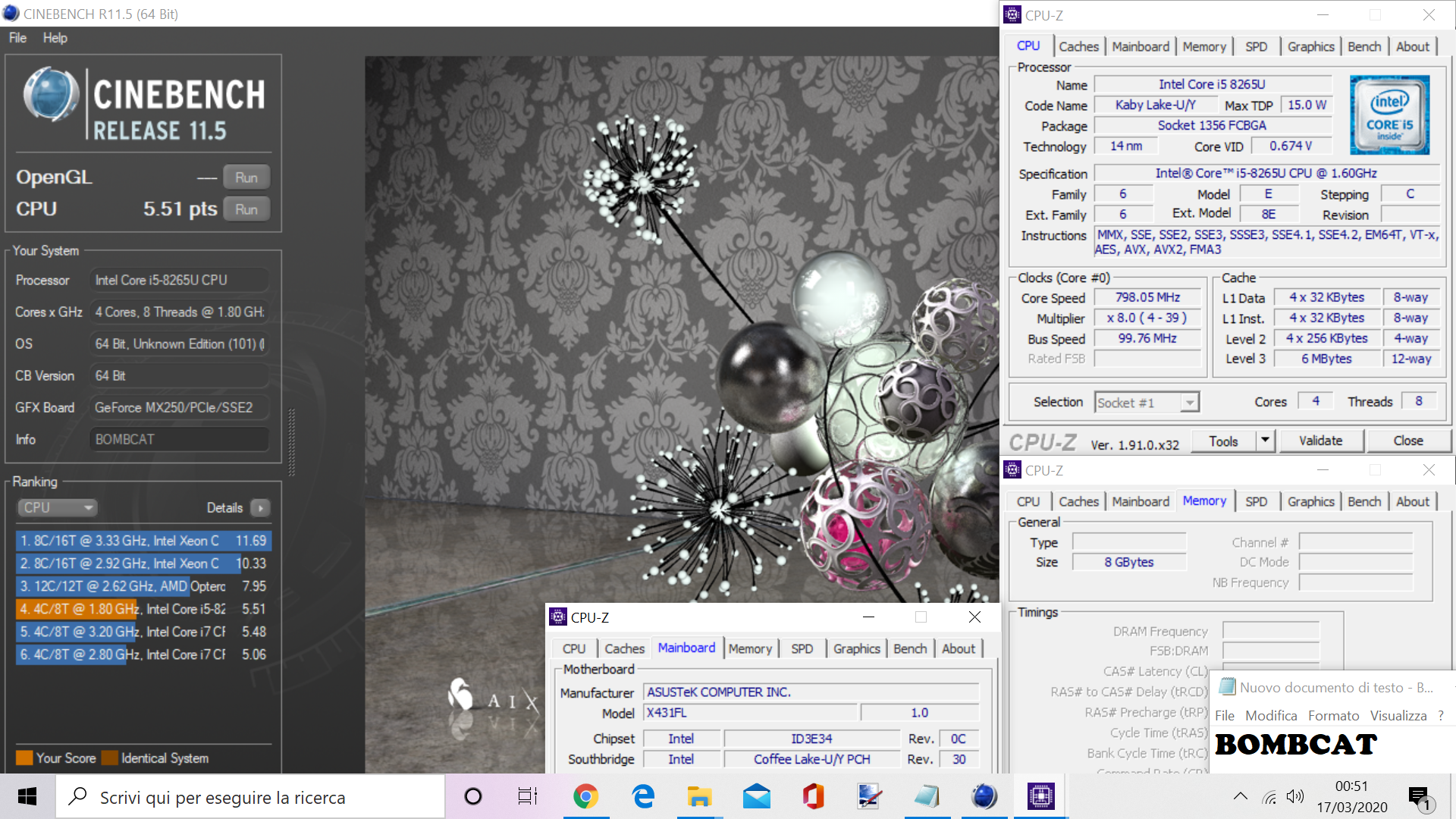Viewport: 1456px width, 819px height.
Task: Click the Cinebench logo sphere
Action: (x=51, y=95)
